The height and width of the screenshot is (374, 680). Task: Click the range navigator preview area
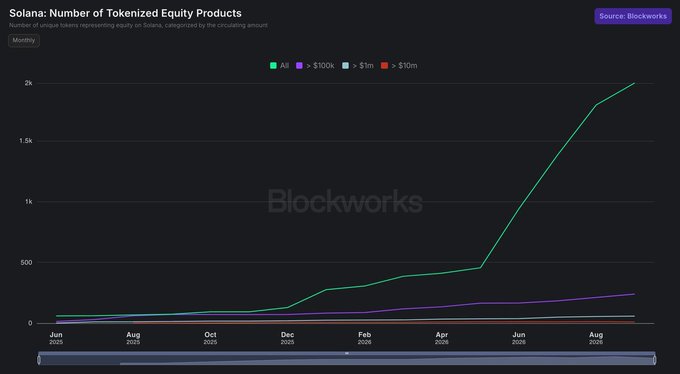point(347,360)
